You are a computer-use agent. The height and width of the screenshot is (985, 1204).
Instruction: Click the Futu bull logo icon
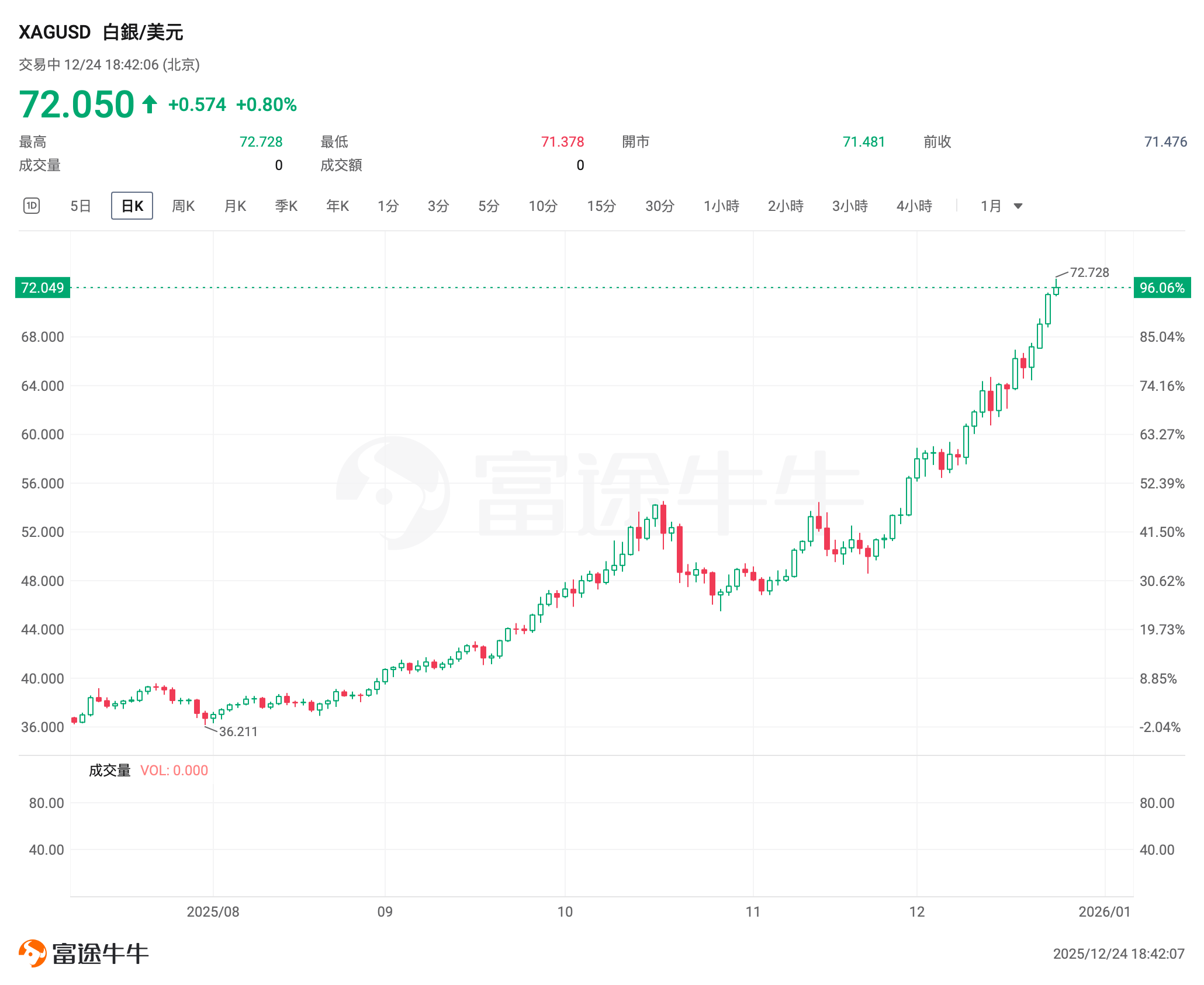coord(33,953)
